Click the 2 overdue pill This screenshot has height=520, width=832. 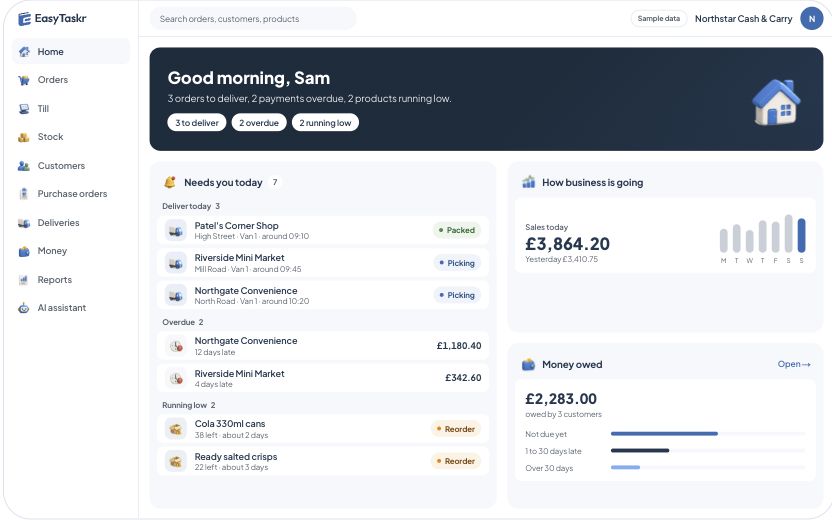click(x=259, y=123)
